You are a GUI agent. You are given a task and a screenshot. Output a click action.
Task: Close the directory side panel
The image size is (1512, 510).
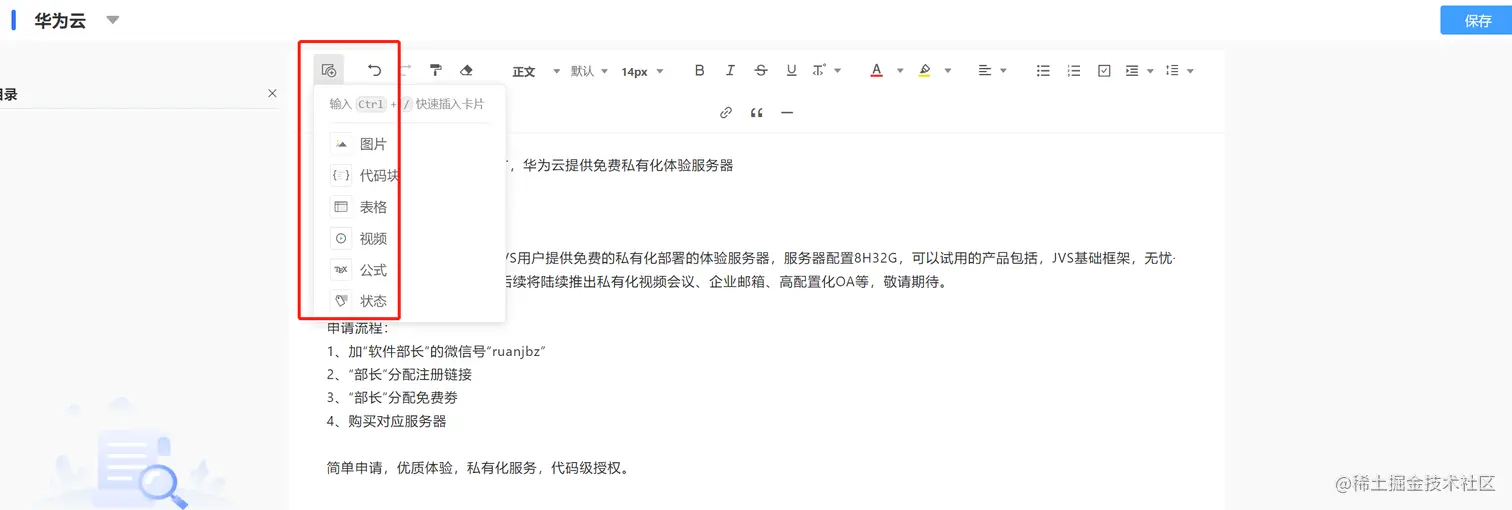[272, 93]
